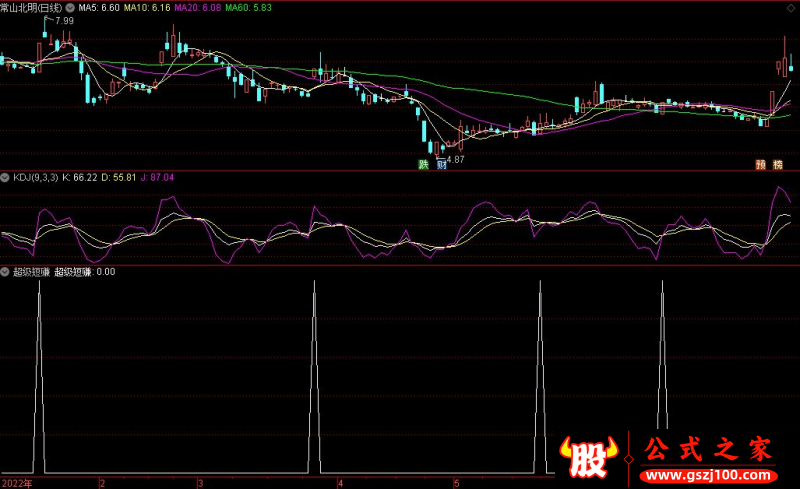Click the 股 bull logo icon

click(589, 457)
